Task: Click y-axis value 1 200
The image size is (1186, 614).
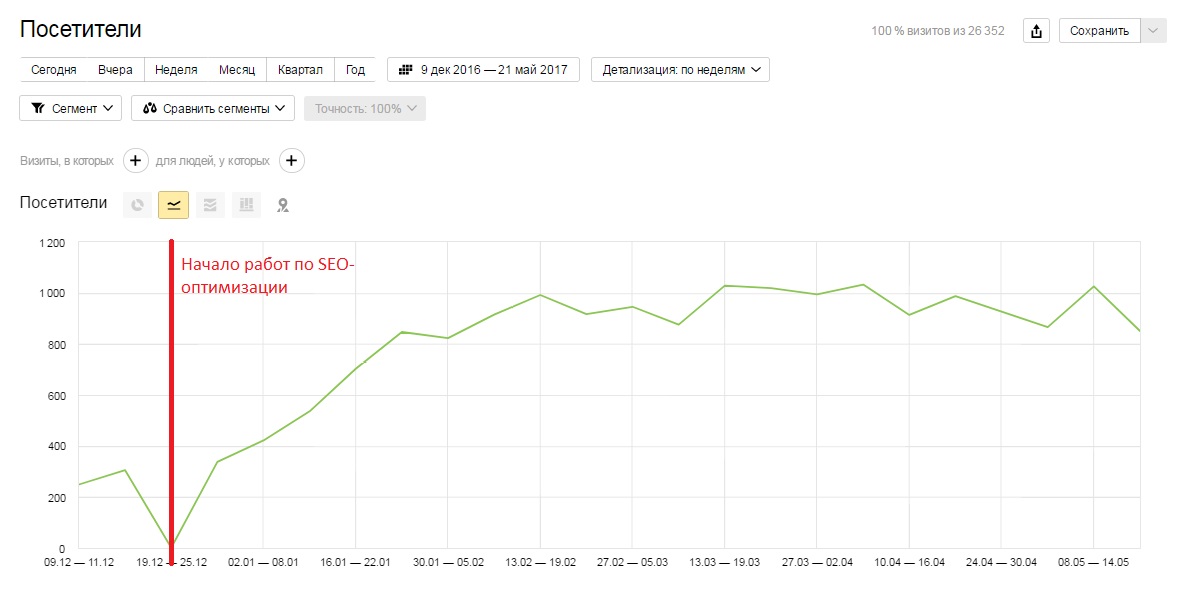Action: pyautogui.click(x=52, y=243)
